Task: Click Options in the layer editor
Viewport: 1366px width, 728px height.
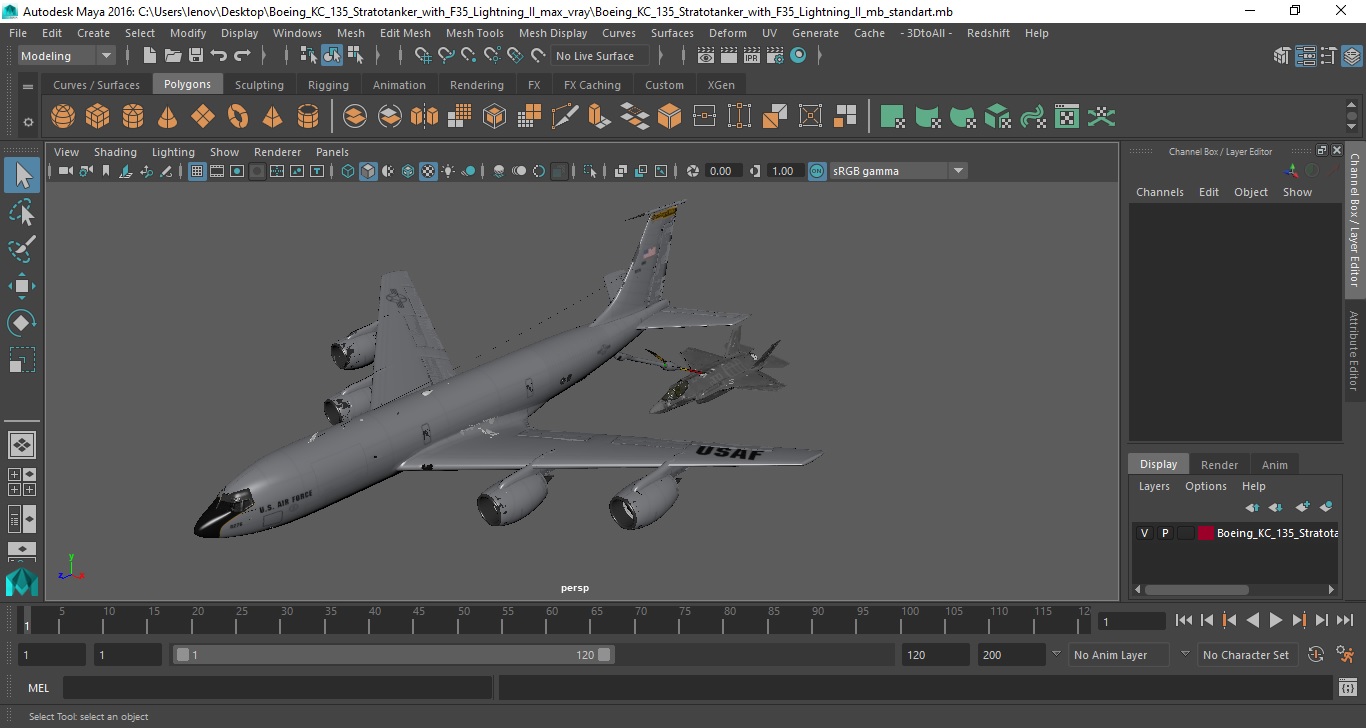Action: click(x=1206, y=486)
